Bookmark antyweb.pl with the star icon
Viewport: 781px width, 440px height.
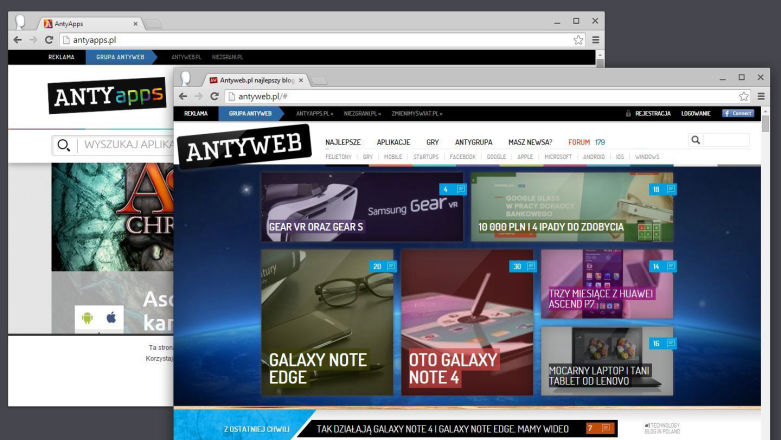[744, 96]
